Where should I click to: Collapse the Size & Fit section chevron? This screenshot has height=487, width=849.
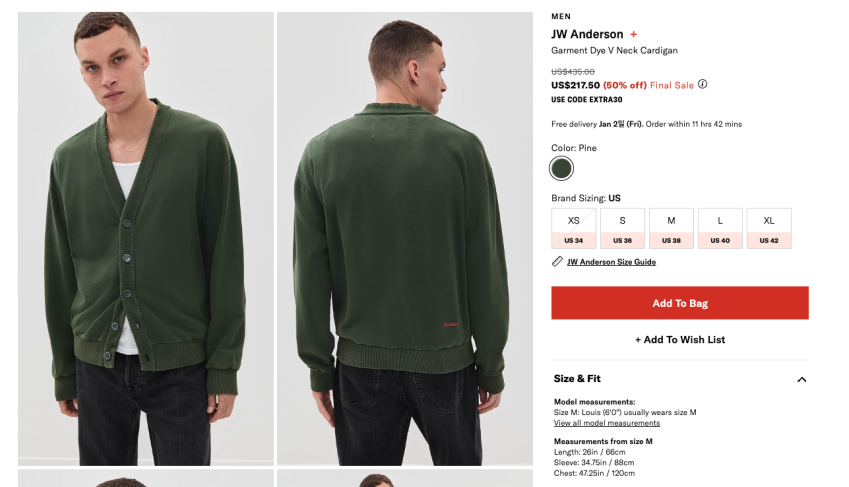point(801,379)
